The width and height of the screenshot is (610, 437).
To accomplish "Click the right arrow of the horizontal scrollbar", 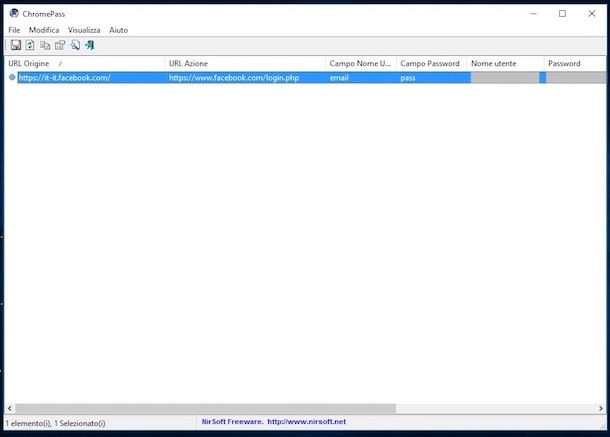I will [x=601, y=408].
